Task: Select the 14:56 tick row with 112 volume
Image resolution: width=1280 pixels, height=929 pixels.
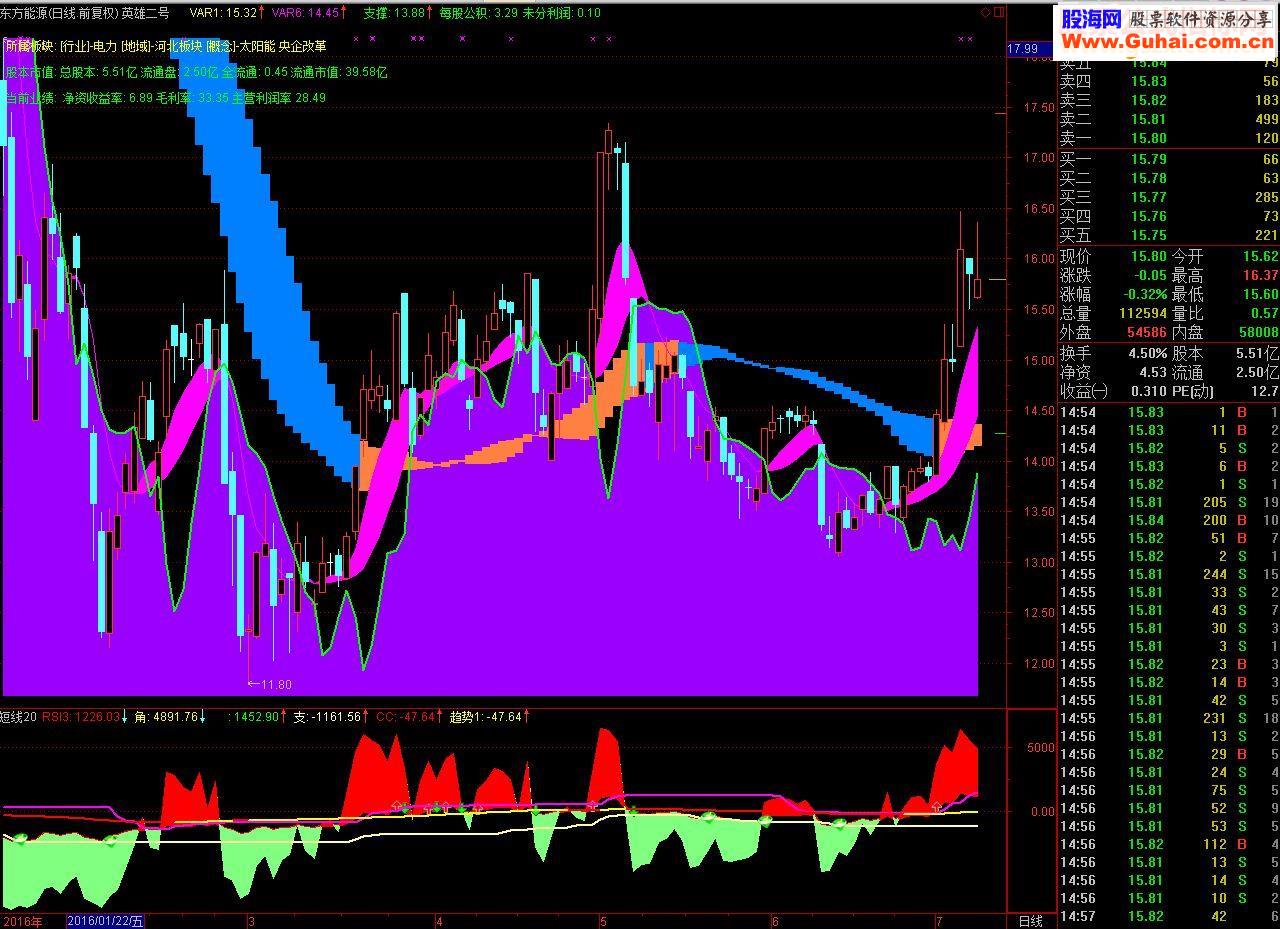Action: (1169, 844)
